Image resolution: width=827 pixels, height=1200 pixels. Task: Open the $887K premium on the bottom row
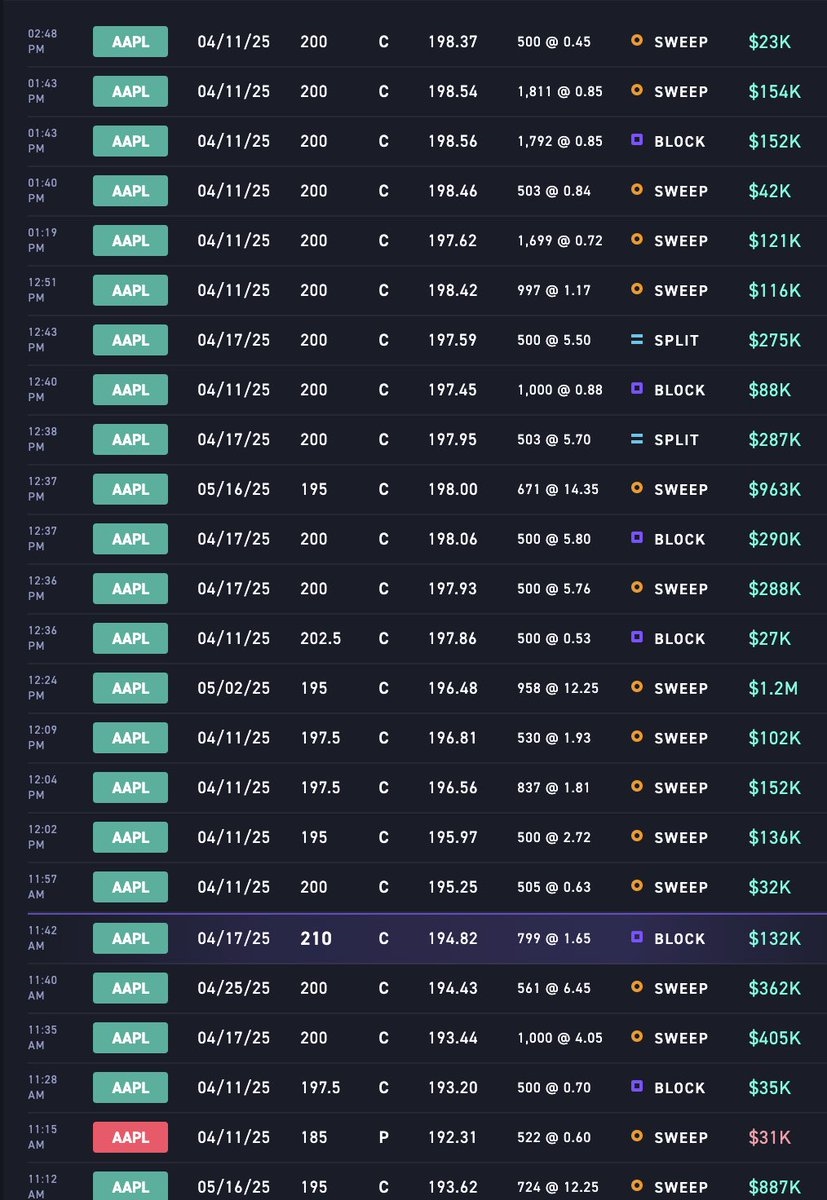(774, 1187)
